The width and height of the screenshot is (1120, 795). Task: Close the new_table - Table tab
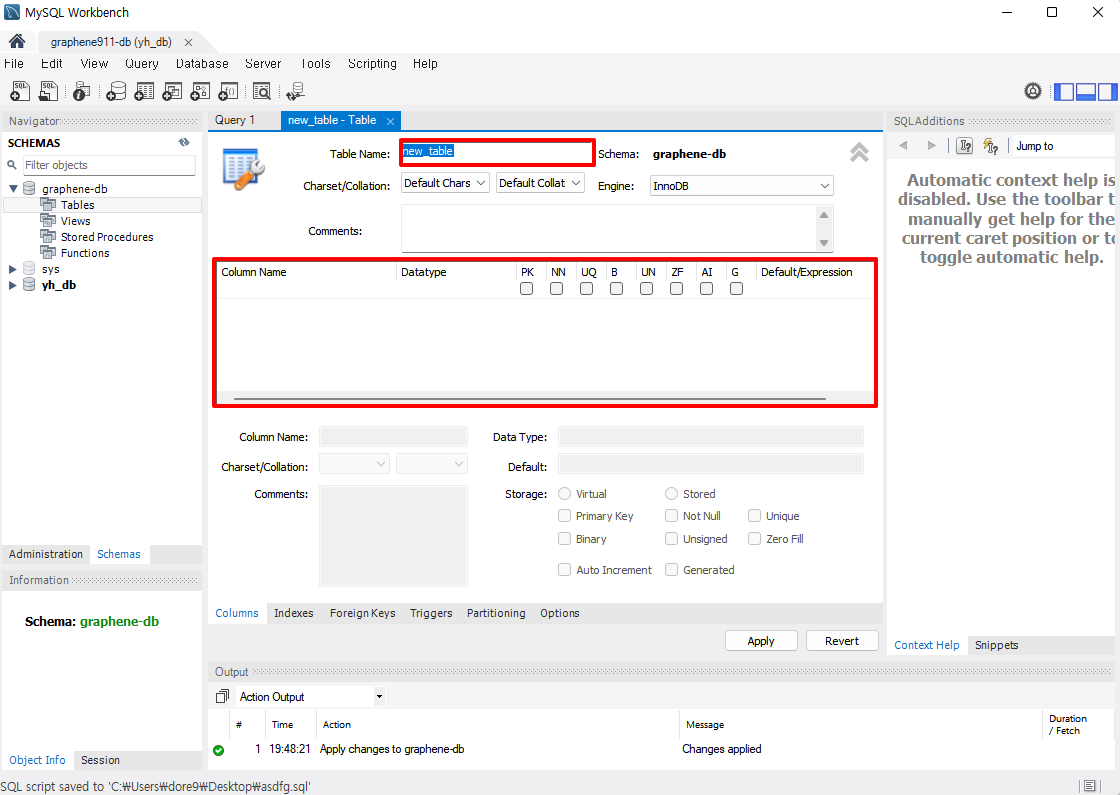pyautogui.click(x=390, y=121)
